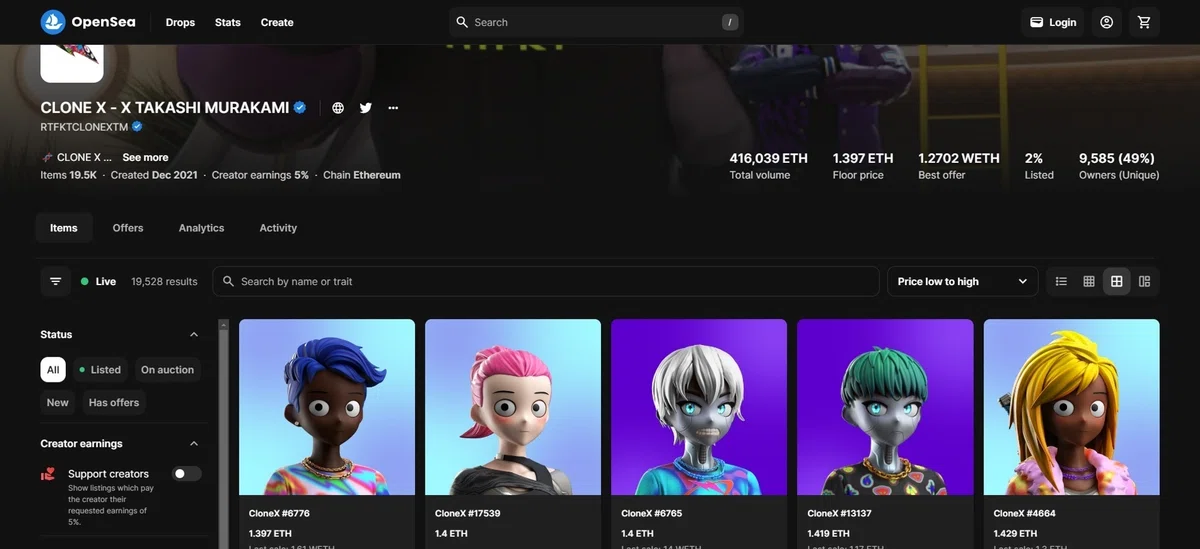Open the account profile icon
The height and width of the screenshot is (549, 1200).
click(1107, 22)
